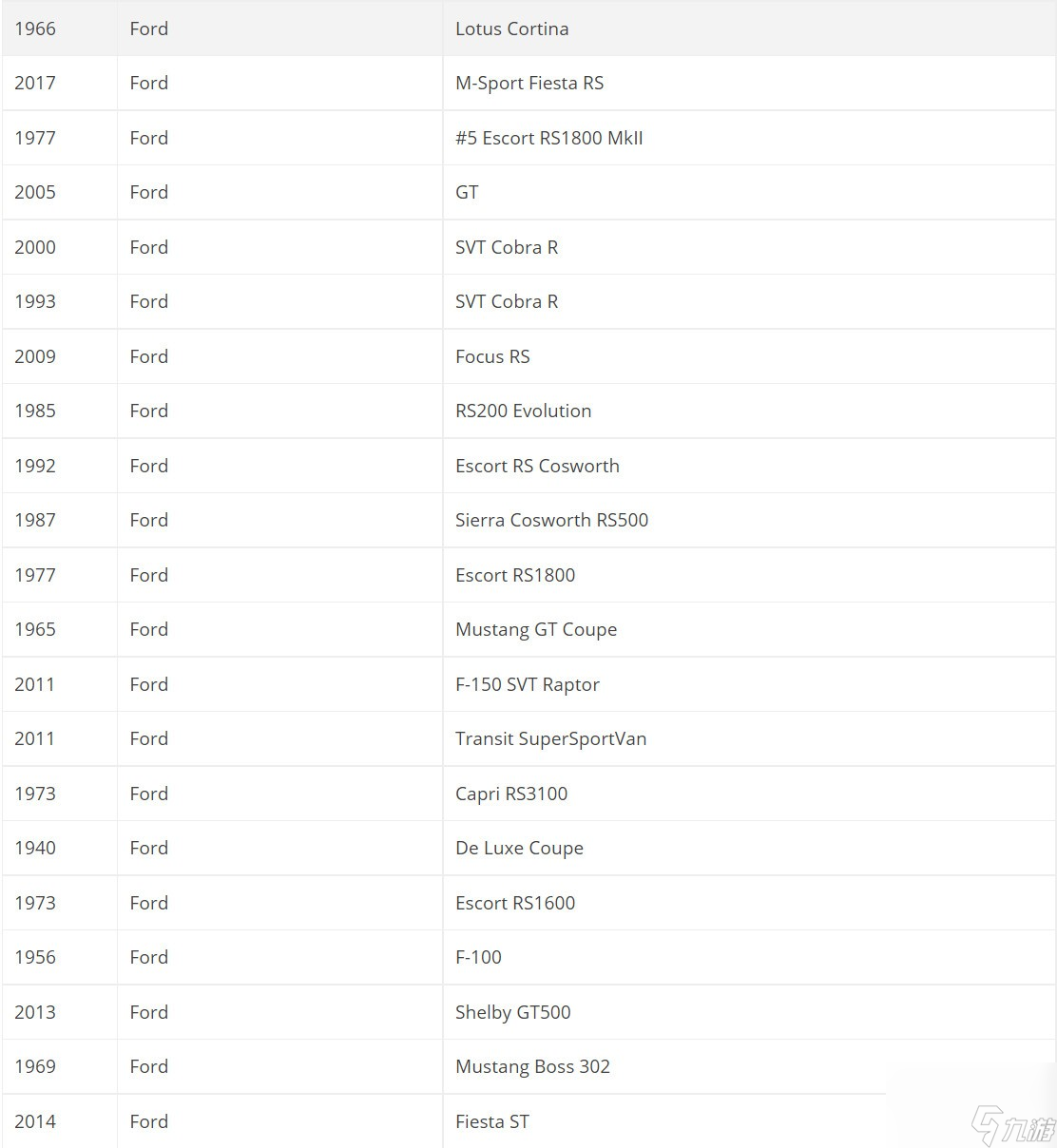Select the Mustang GT Coupe row

(528, 629)
